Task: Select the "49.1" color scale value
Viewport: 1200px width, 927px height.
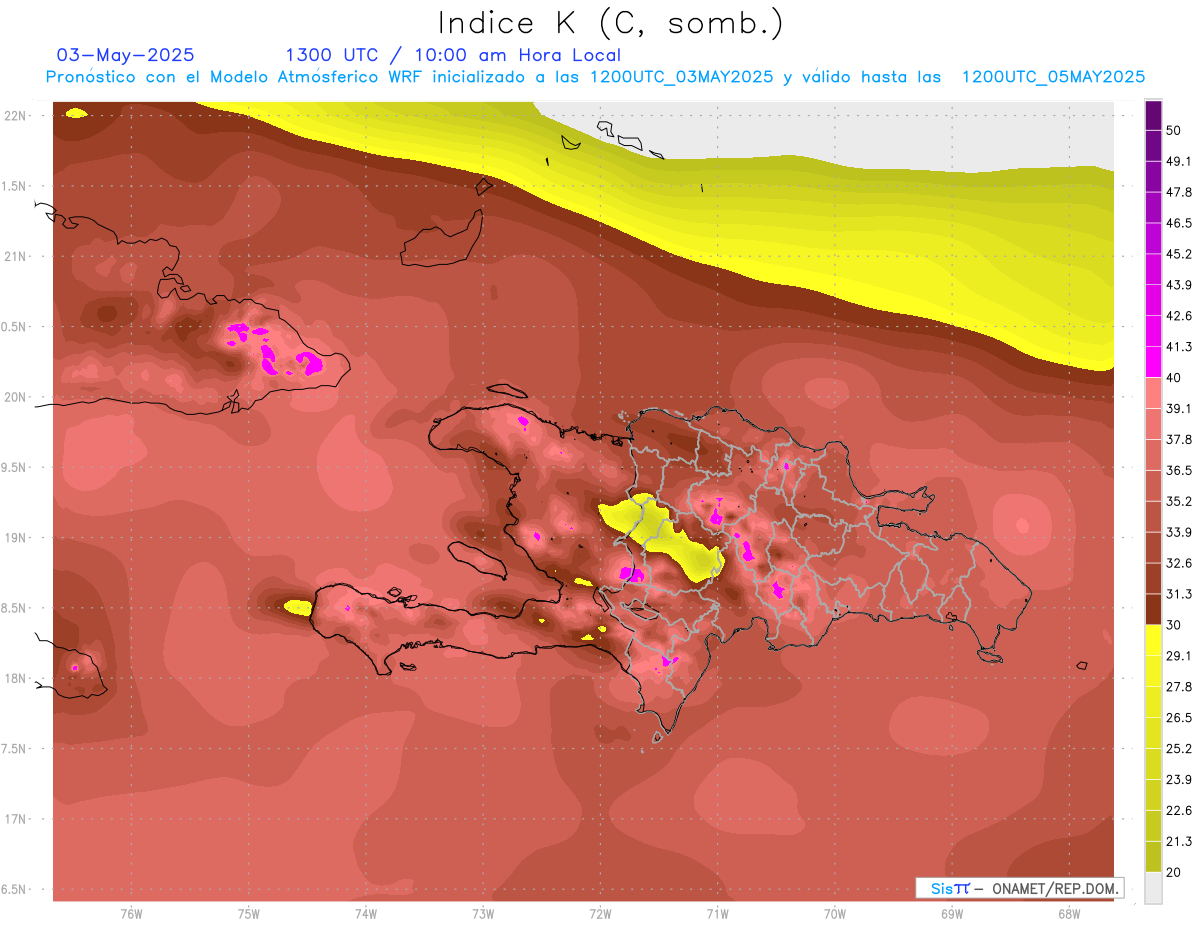Action: [1180, 161]
